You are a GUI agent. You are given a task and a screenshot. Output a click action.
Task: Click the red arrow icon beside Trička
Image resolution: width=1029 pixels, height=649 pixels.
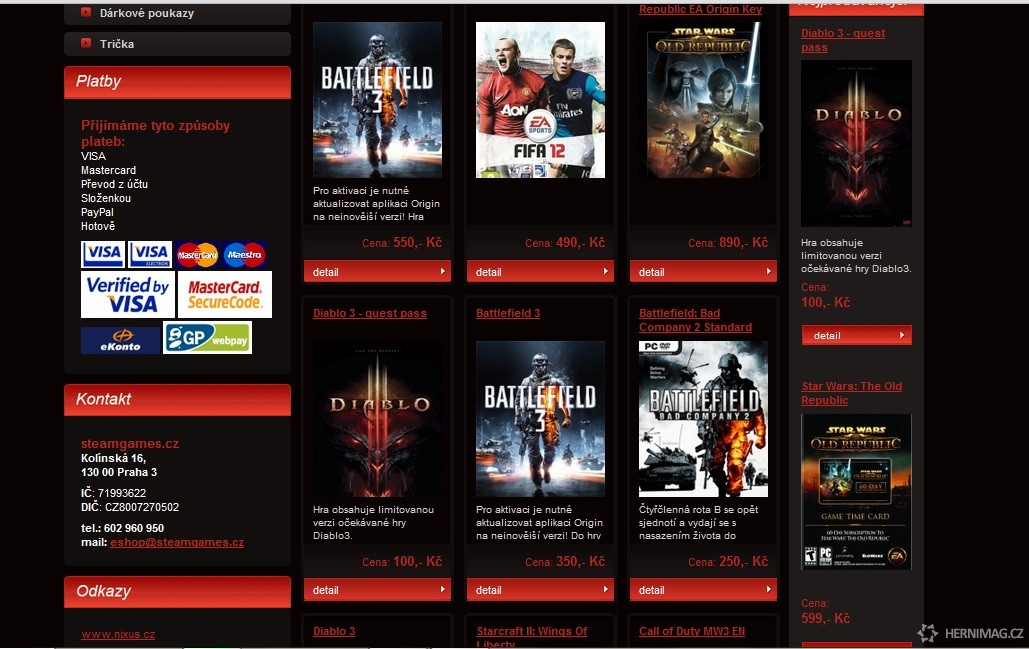(x=86, y=43)
